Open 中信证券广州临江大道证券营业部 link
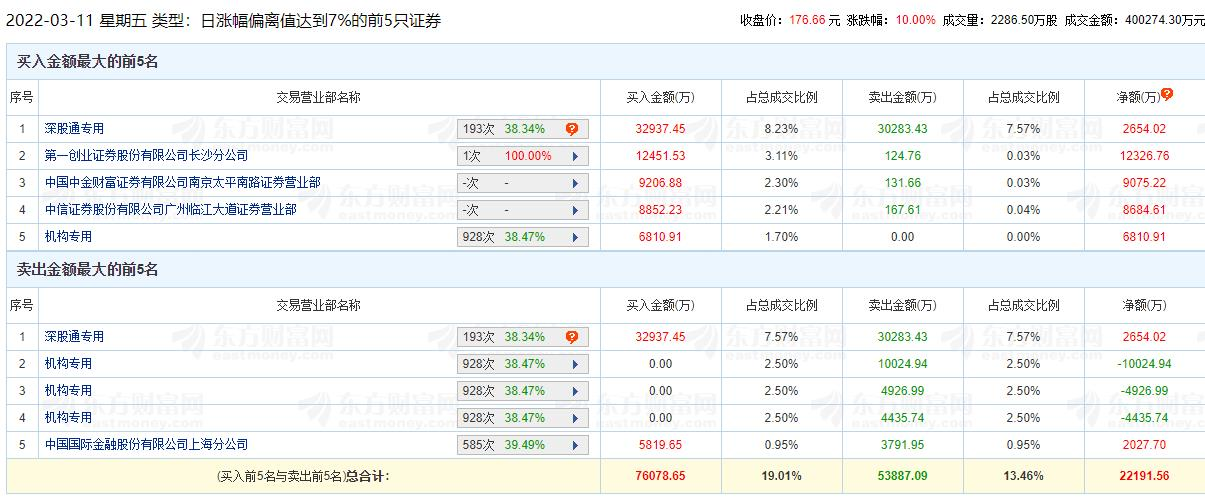 [170, 210]
